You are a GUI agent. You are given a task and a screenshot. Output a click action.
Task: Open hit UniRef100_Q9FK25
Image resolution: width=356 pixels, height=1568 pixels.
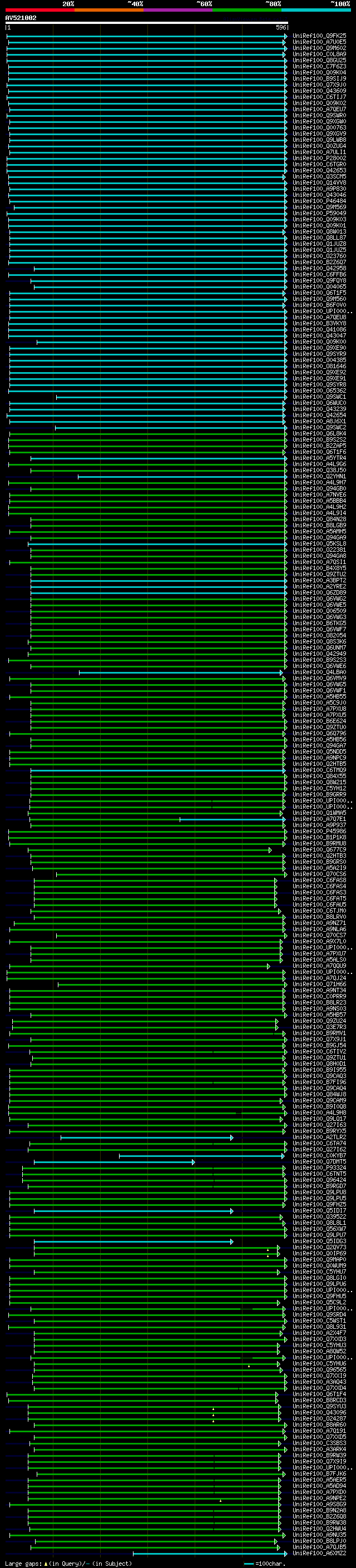click(319, 36)
